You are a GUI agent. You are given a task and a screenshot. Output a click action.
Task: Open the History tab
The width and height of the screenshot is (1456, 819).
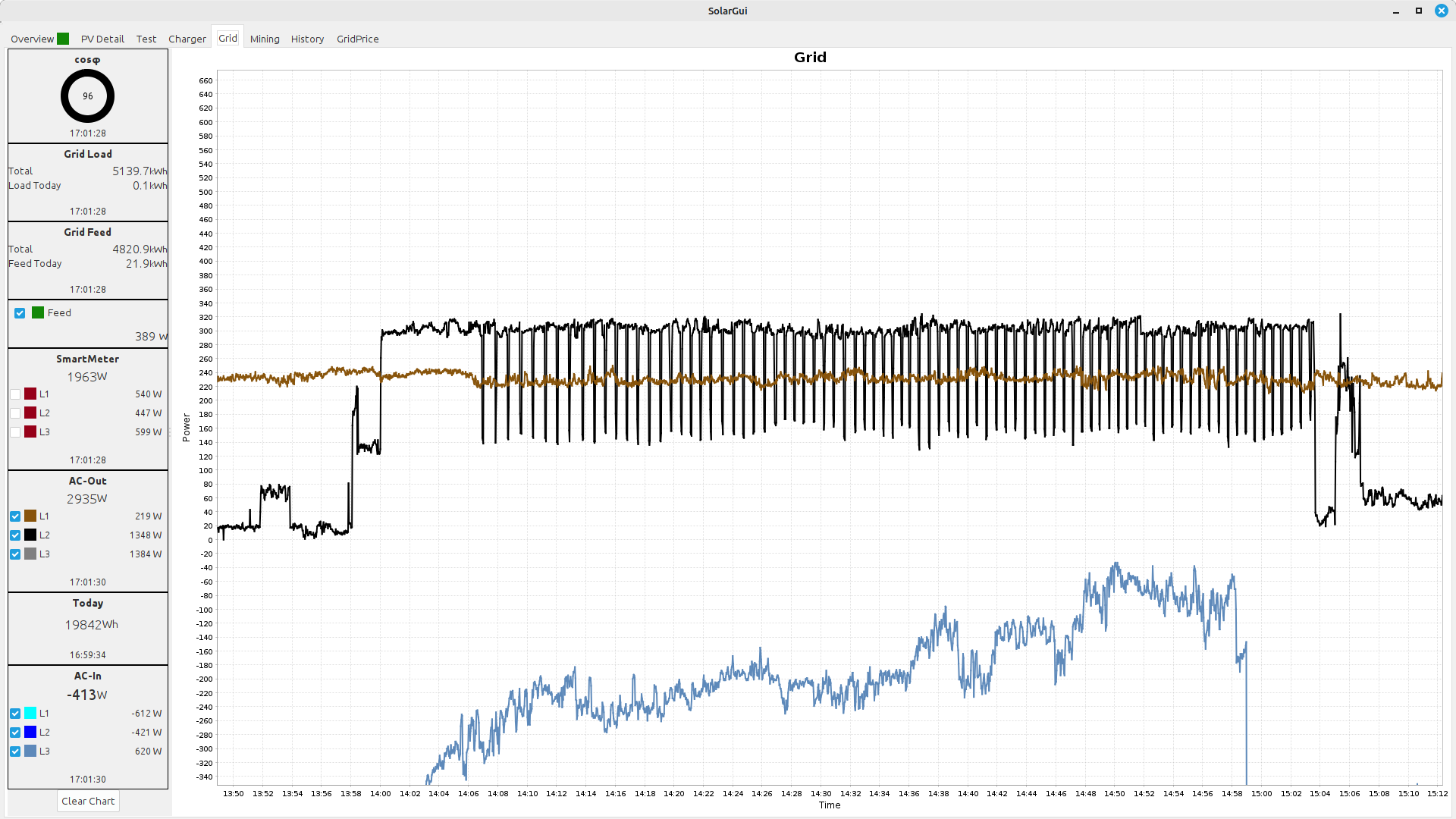pos(307,39)
